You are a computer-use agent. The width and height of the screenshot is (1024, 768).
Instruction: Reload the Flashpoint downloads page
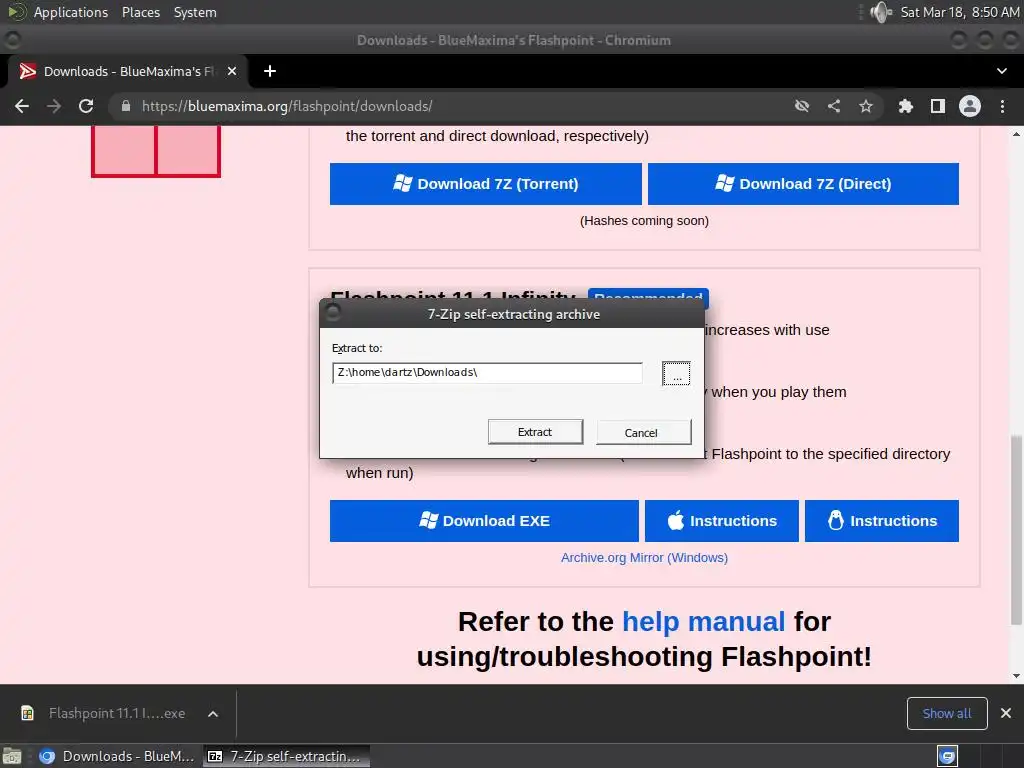[x=86, y=106]
